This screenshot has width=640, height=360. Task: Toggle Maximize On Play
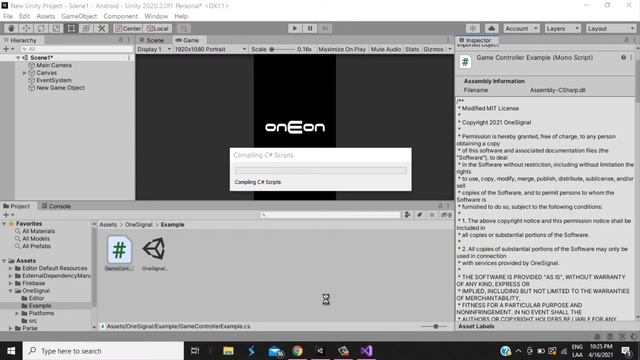click(342, 49)
